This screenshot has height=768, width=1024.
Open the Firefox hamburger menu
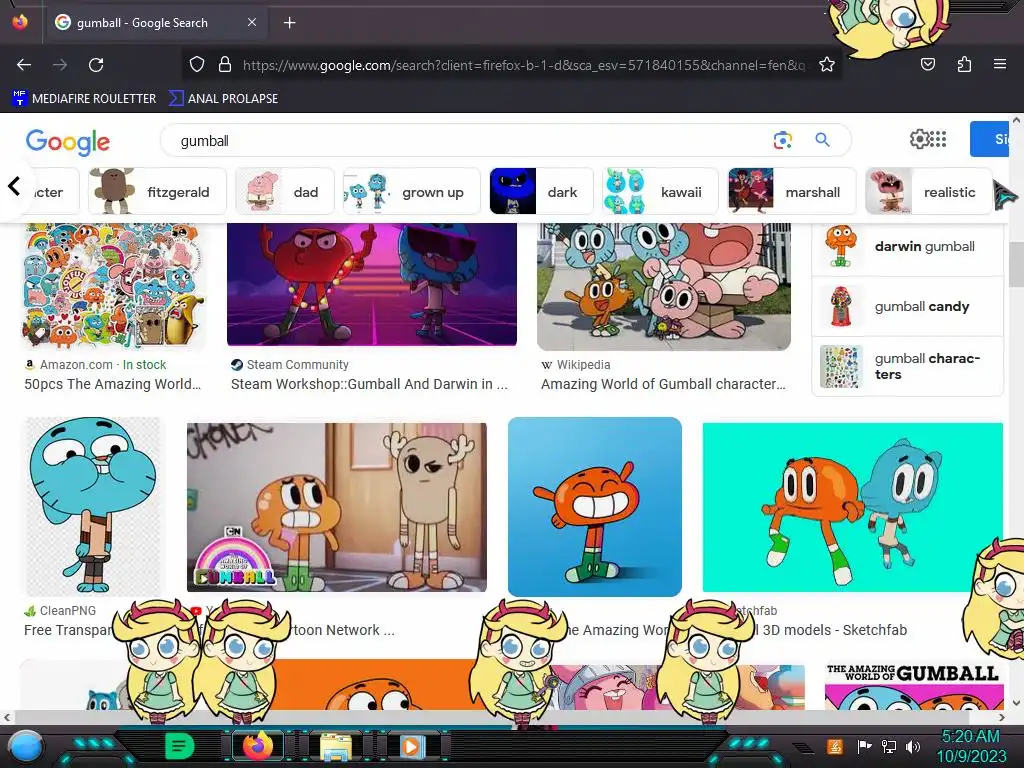[x=1000, y=65]
